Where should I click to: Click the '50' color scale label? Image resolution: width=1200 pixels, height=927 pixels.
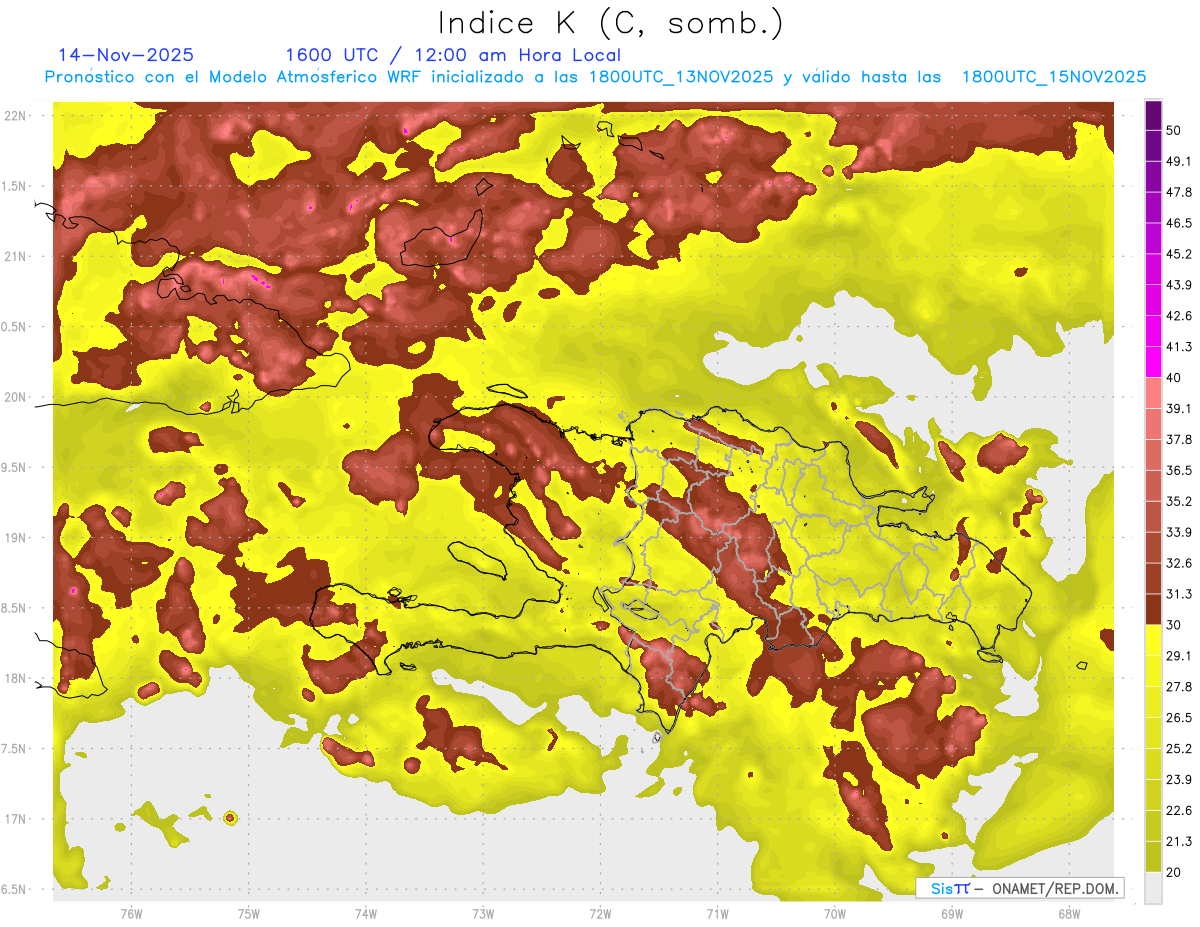[x=1174, y=131]
